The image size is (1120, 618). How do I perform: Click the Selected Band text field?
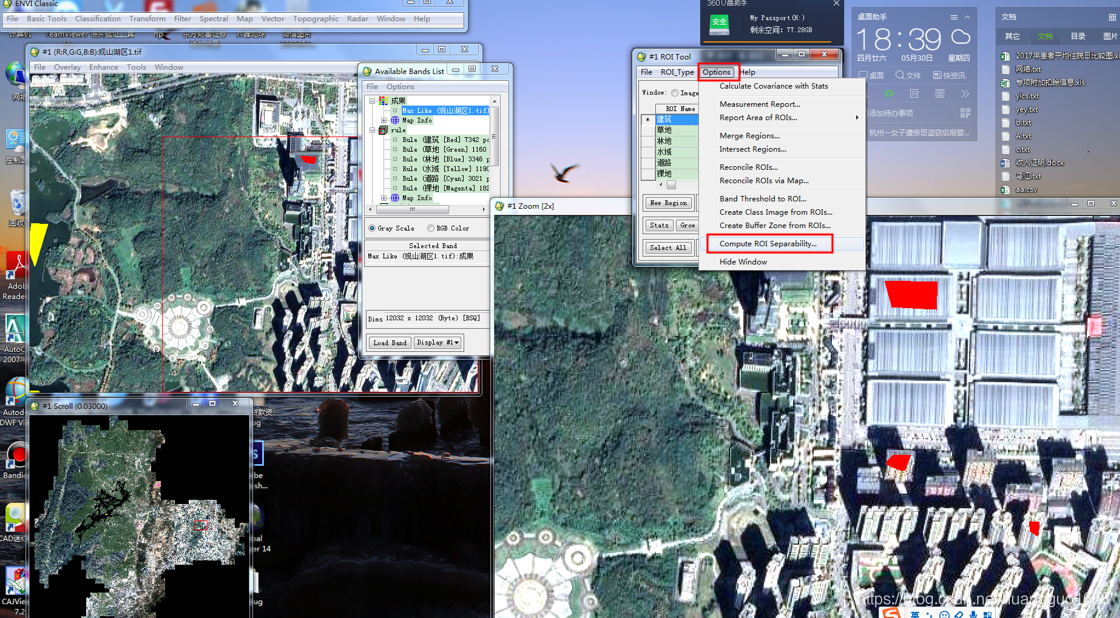427,256
